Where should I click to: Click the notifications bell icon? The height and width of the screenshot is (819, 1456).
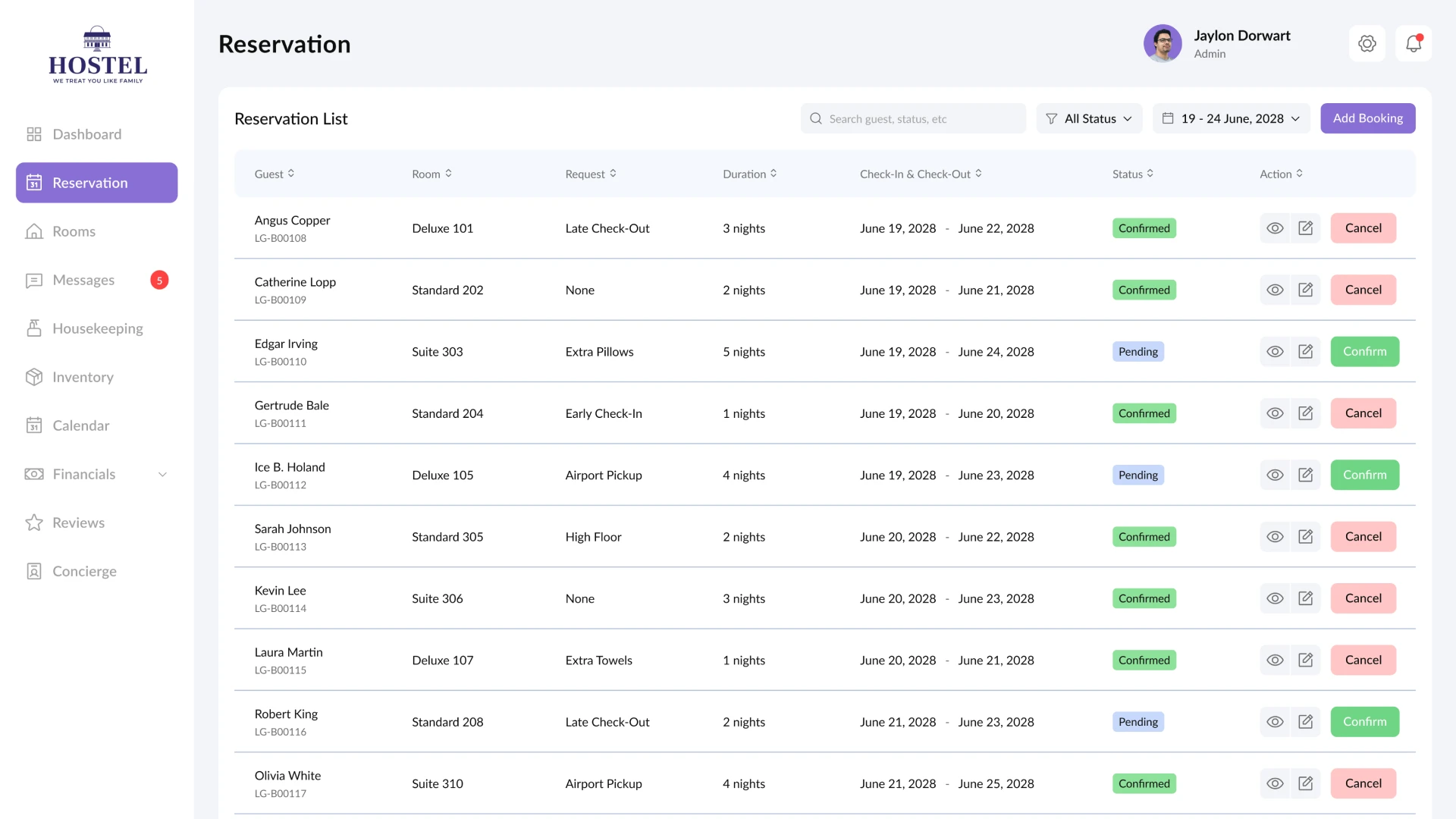1413,43
